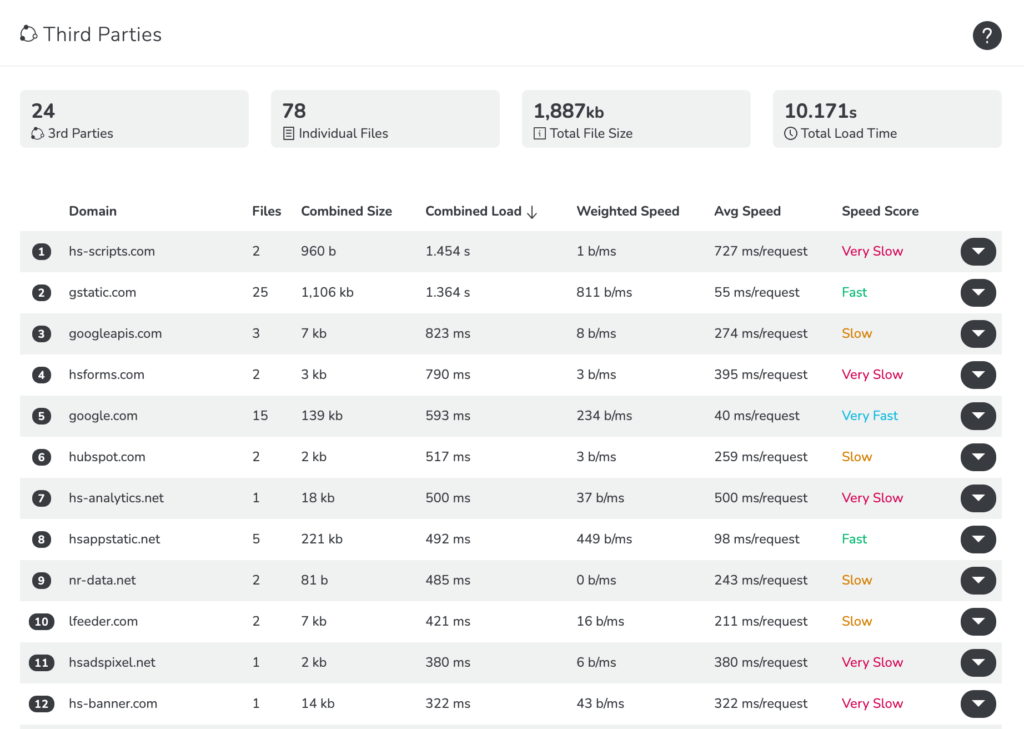This screenshot has width=1024, height=729.
Task: Click the 811 b/ms weighted speed value
Action: [x=604, y=293]
